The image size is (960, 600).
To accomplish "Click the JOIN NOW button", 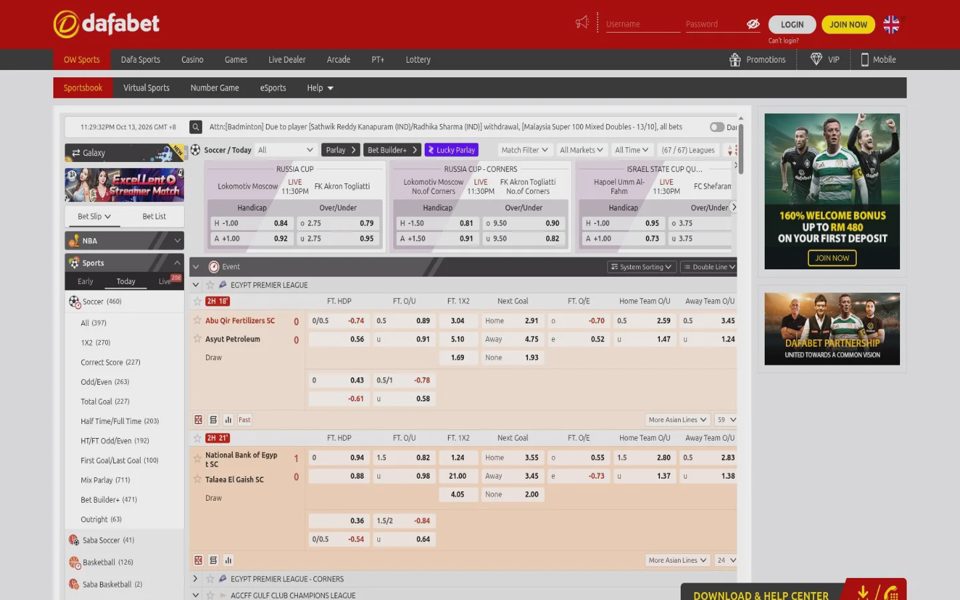I will pyautogui.click(x=848, y=24).
